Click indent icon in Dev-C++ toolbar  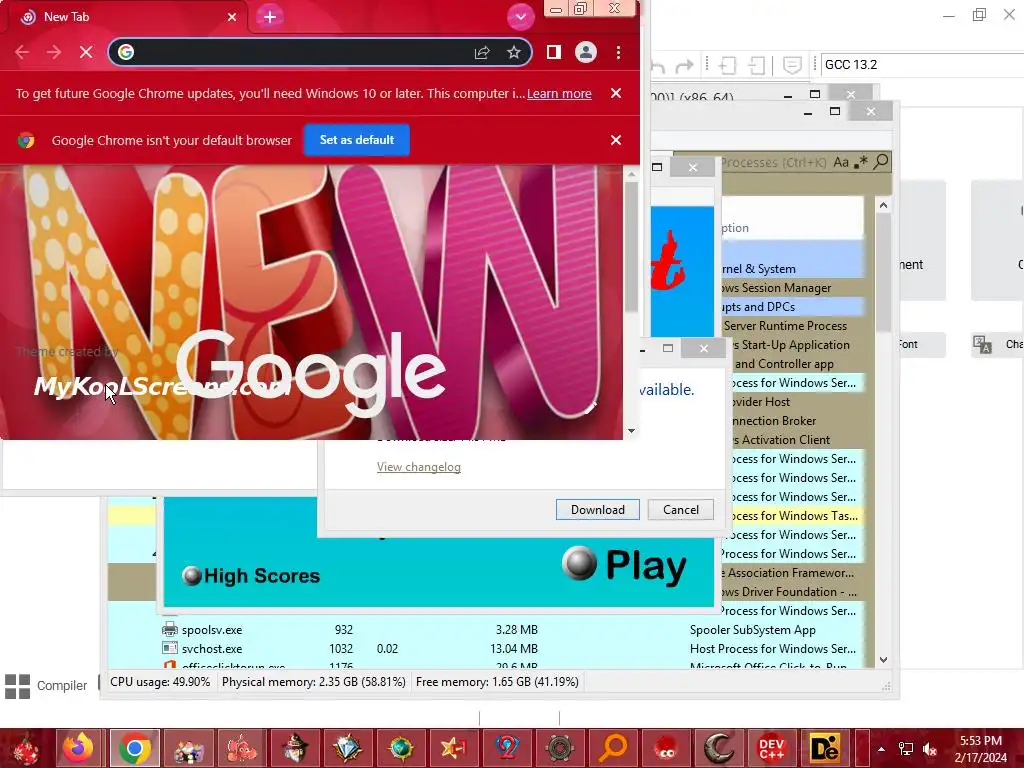pyautogui.click(x=728, y=65)
